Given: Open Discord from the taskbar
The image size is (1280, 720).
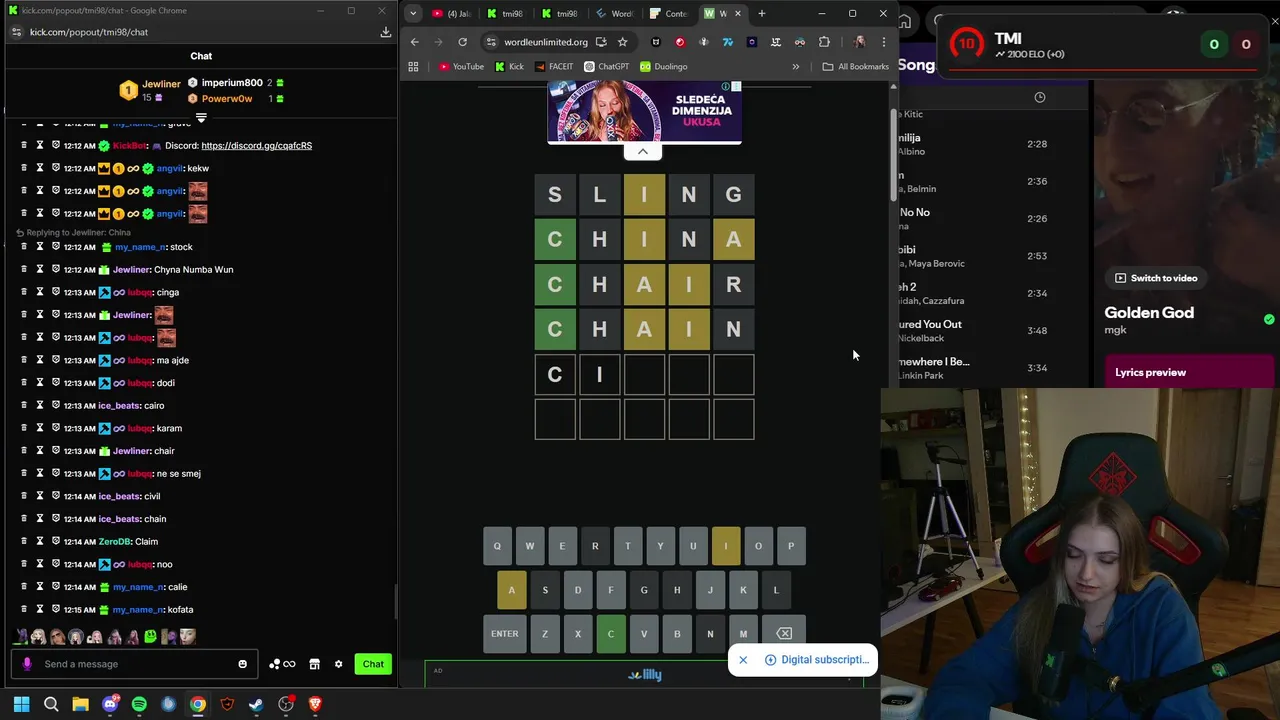Looking at the screenshot, I should [110, 704].
